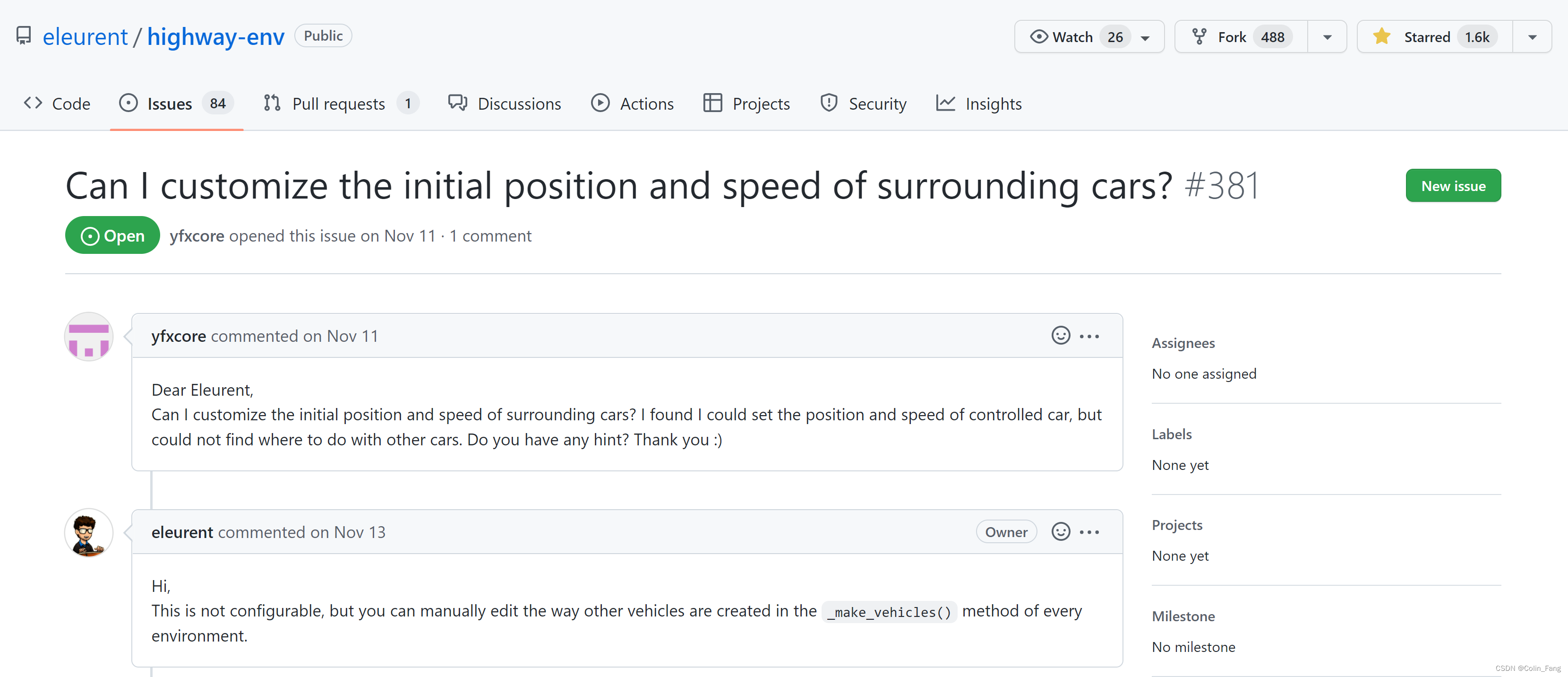This screenshot has width=1568, height=677.
Task: Open the Actions tab
Action: click(x=633, y=104)
